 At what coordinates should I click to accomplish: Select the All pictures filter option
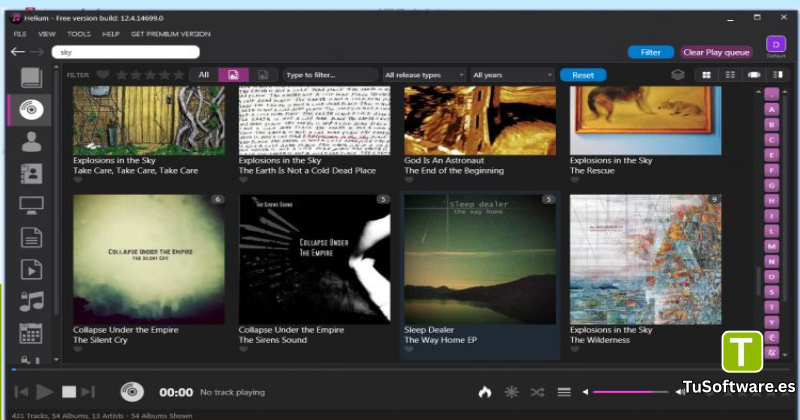(204, 75)
